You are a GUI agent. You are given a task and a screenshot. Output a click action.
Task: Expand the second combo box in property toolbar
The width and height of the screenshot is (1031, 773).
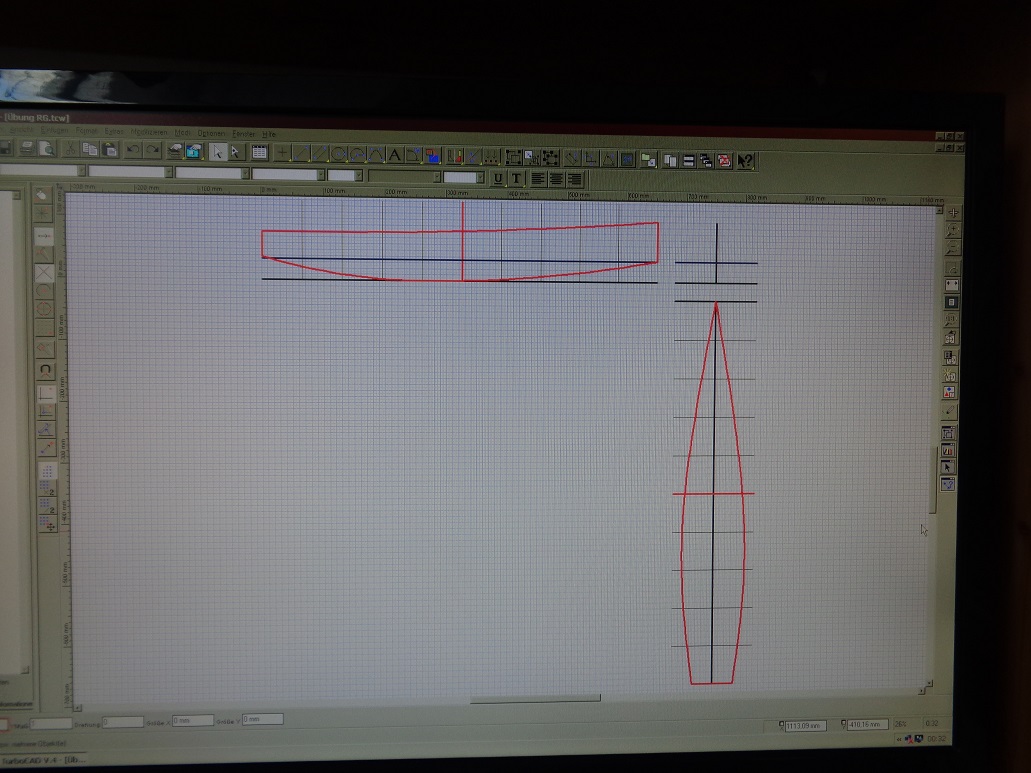point(166,172)
